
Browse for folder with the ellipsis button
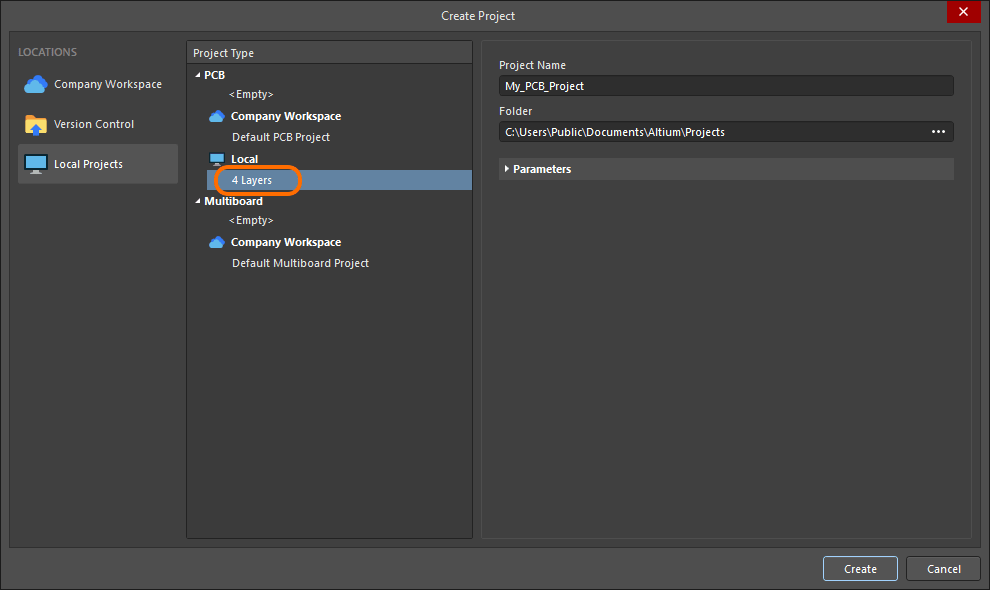[938, 132]
